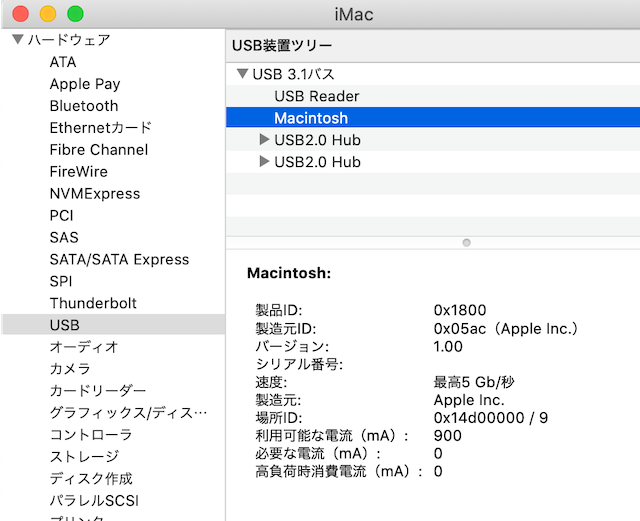
Task: Collapse the USB 3.1バス tree node
Action: click(x=242, y=73)
